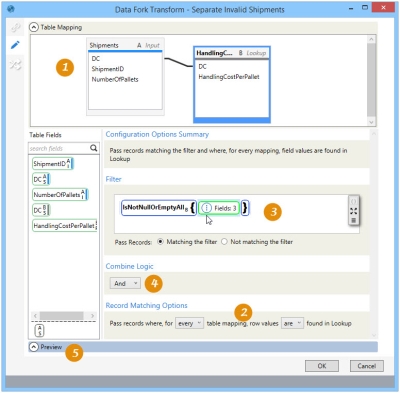Viewport: 400px width, 393px height.
Task: Select the IsNotNullOrEmptyAll function block
Action: coord(159,208)
